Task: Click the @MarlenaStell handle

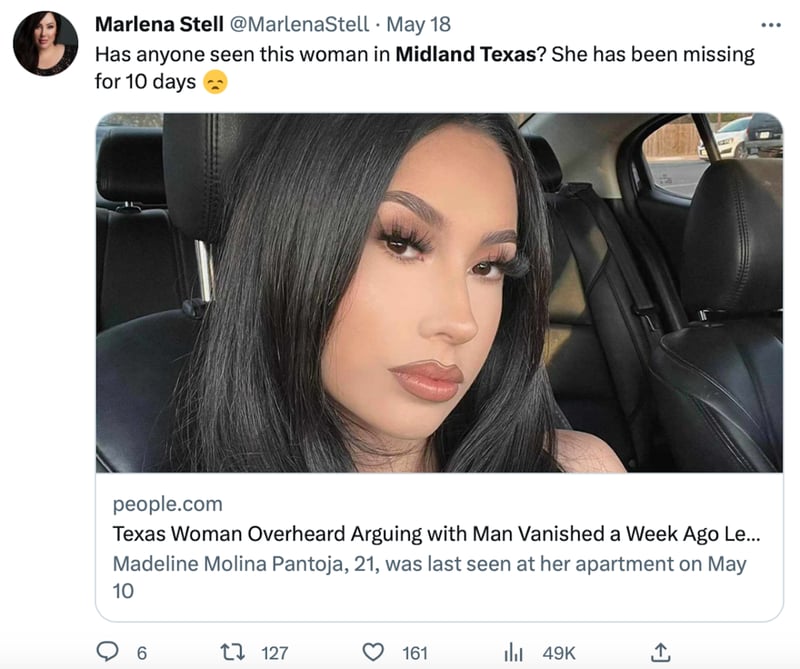Action: [x=299, y=24]
